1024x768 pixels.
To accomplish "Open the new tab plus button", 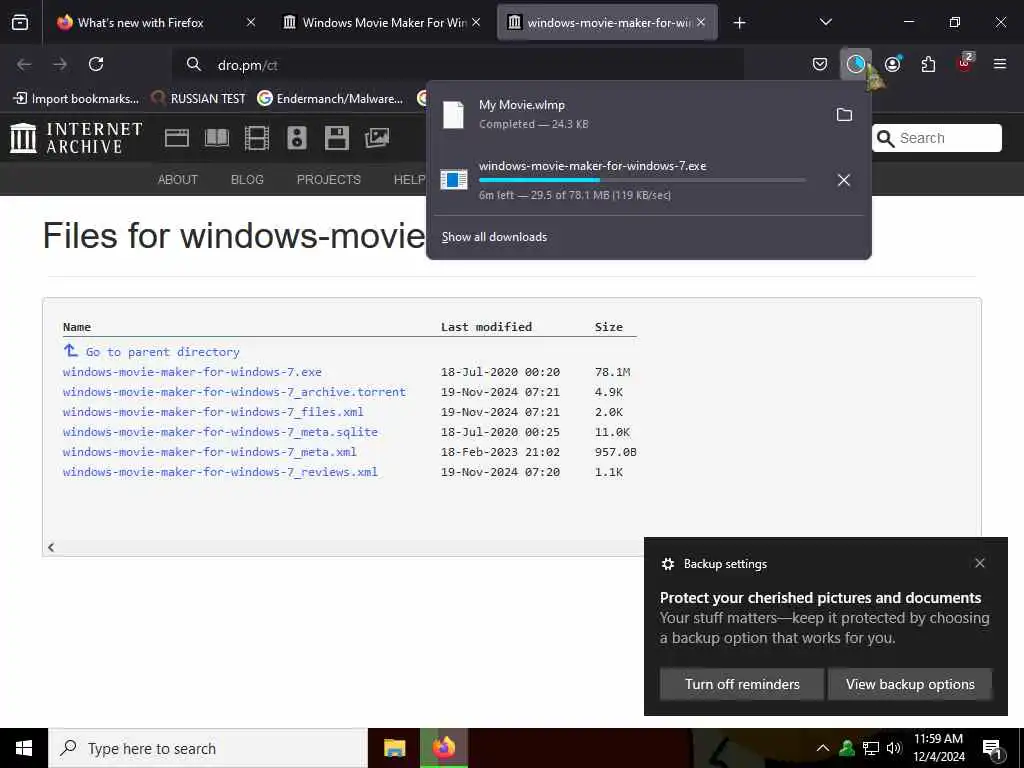I will click(x=739, y=23).
